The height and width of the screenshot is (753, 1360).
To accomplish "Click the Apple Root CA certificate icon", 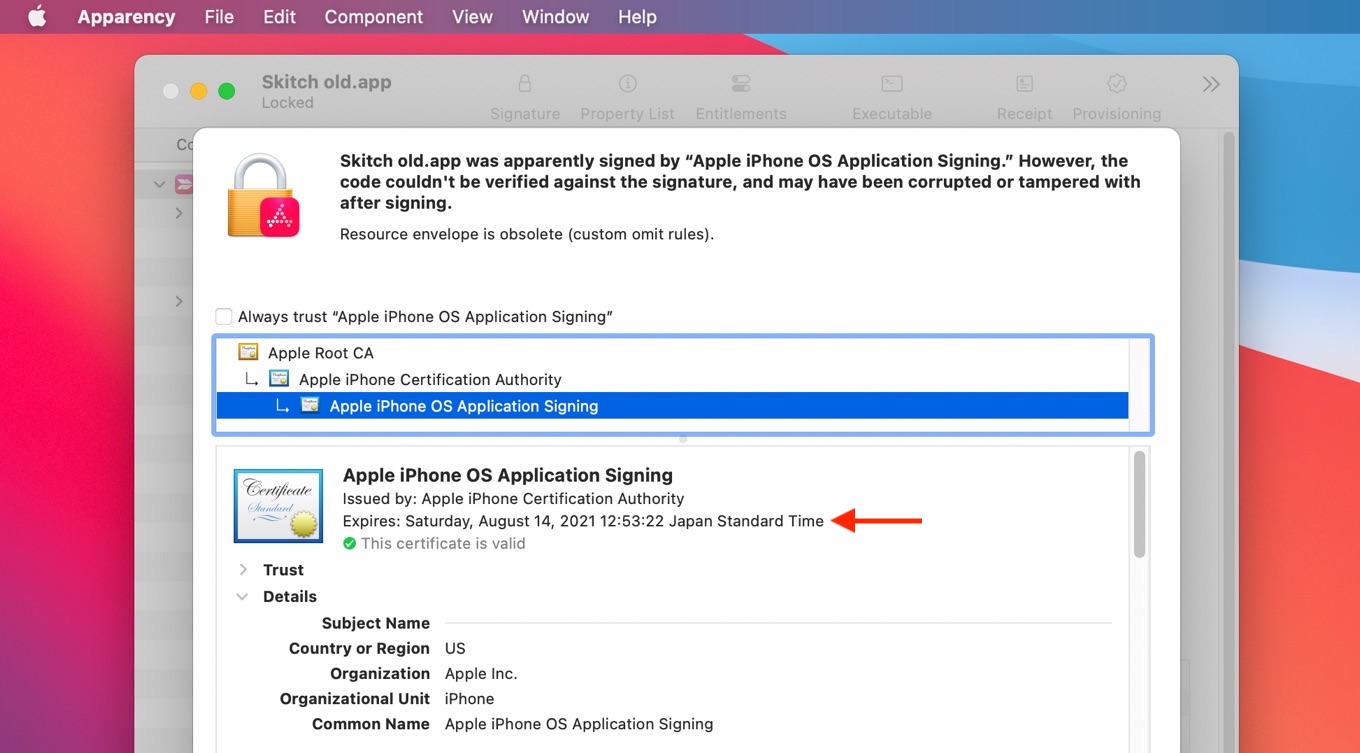I will [x=248, y=352].
